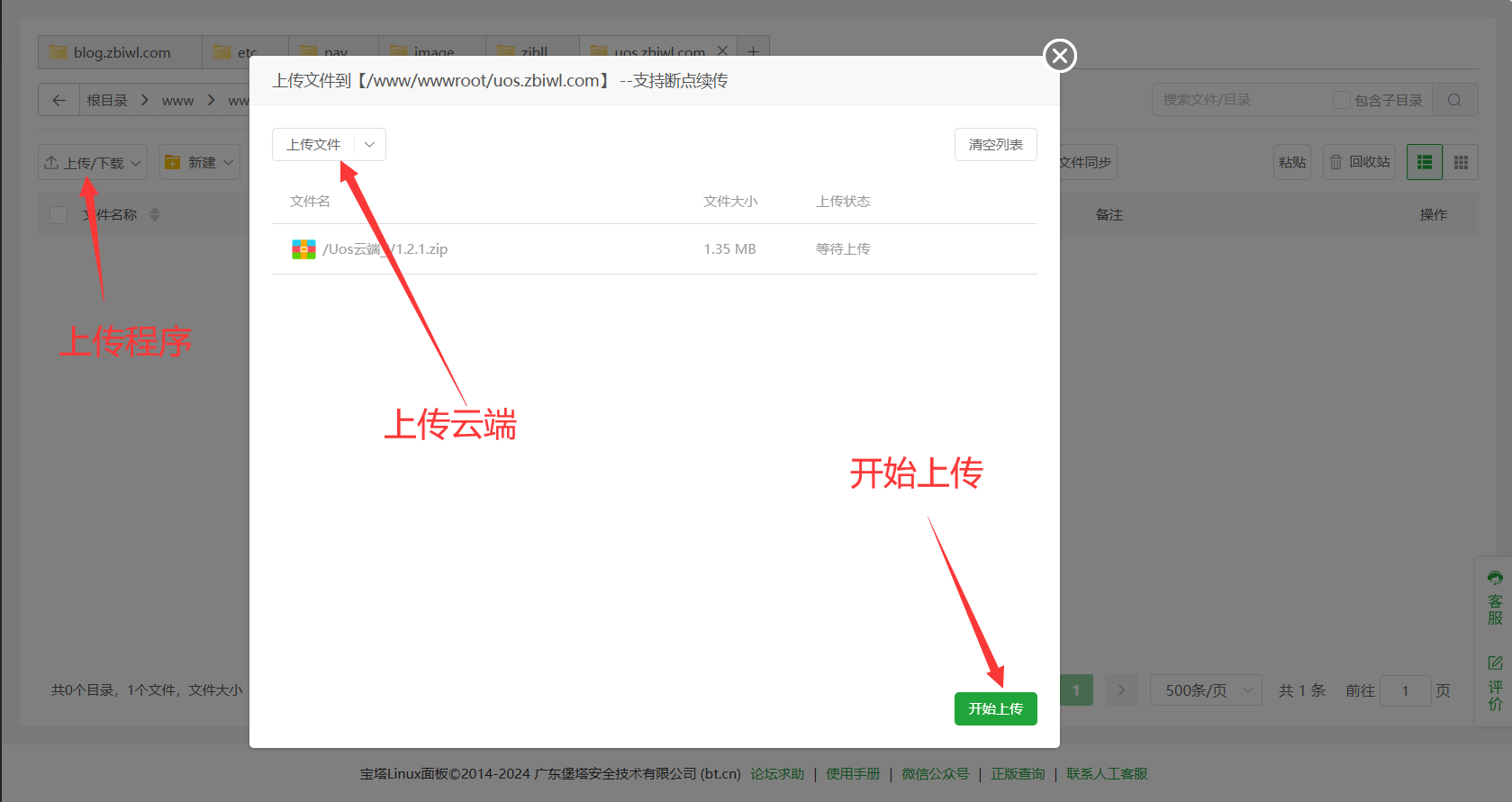
Task: Click the 操作 column header
Action: pos(1434,214)
